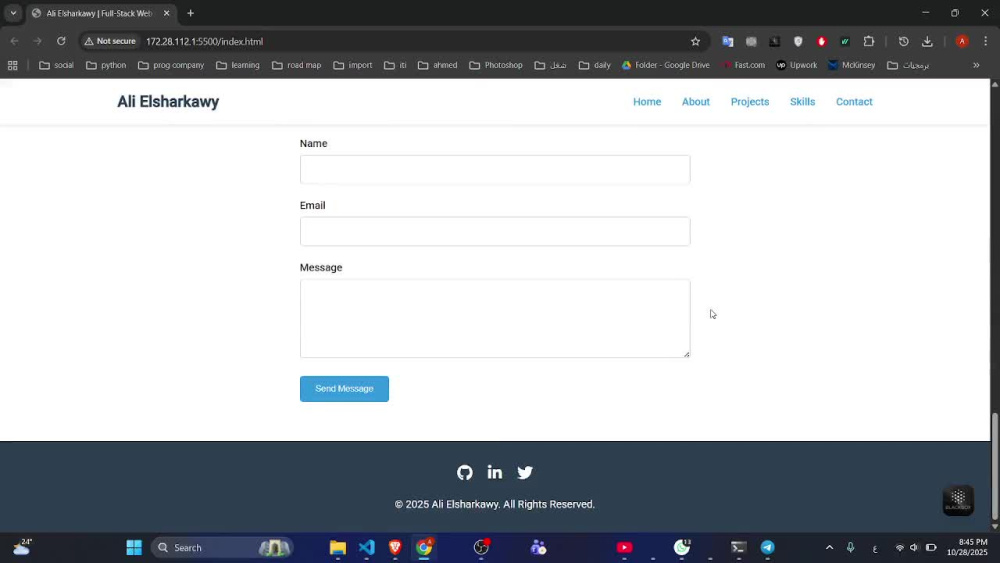Open a new browser tab with plus
Viewport: 1000px width, 563px height.
190,13
